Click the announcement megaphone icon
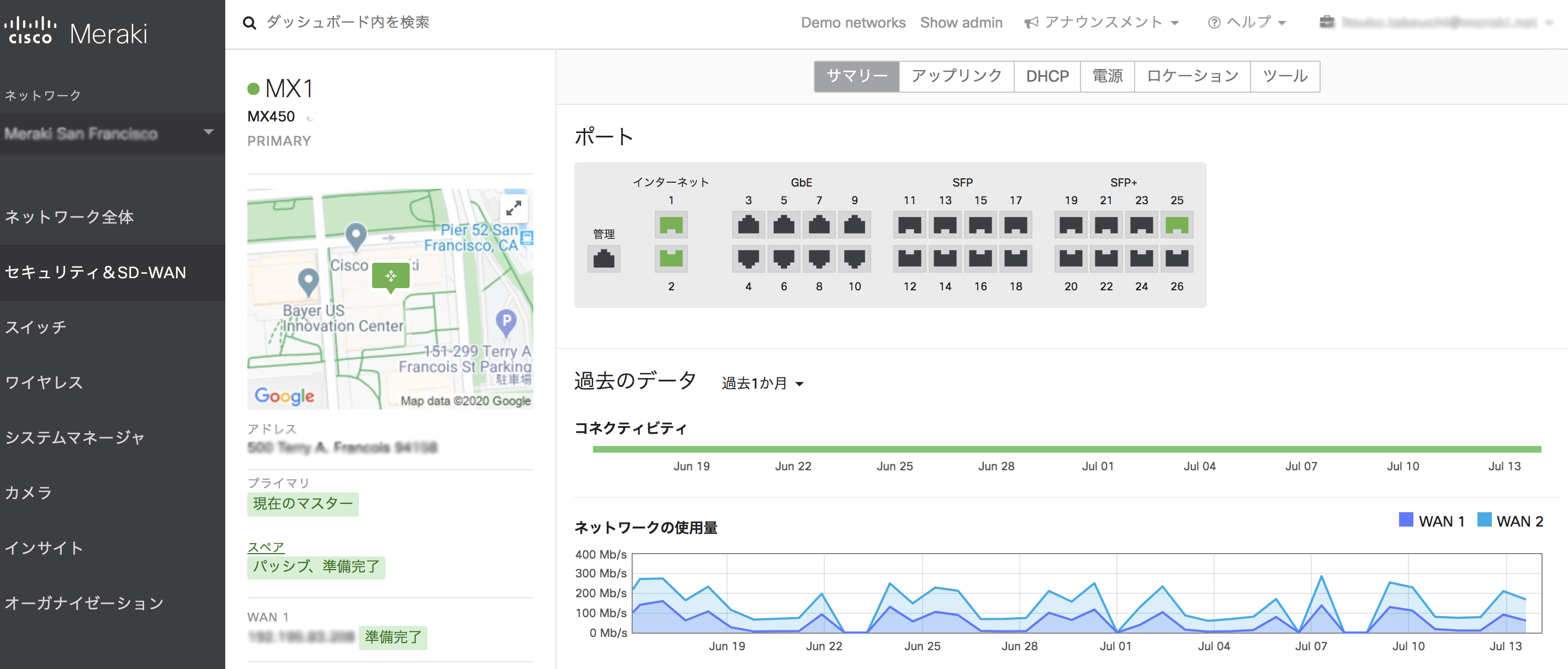 tap(1031, 23)
